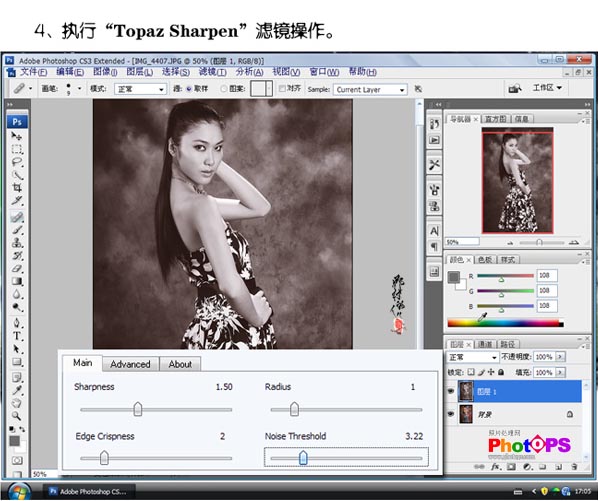The height and width of the screenshot is (501, 598).
Task: Select the Rectangular Marquee tool
Action: click(16, 149)
